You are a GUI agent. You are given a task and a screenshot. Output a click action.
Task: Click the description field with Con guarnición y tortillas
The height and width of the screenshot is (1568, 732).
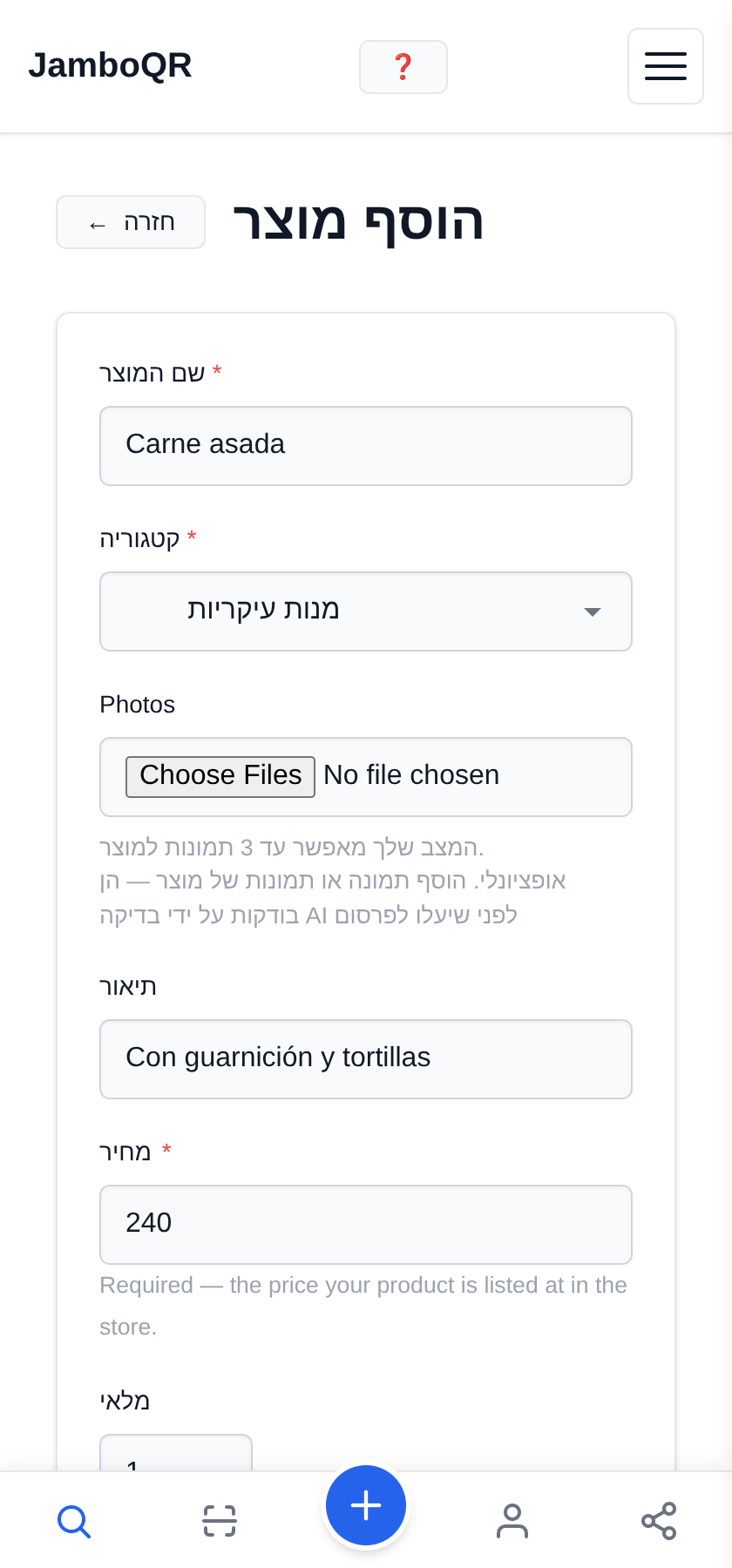coord(366,1059)
